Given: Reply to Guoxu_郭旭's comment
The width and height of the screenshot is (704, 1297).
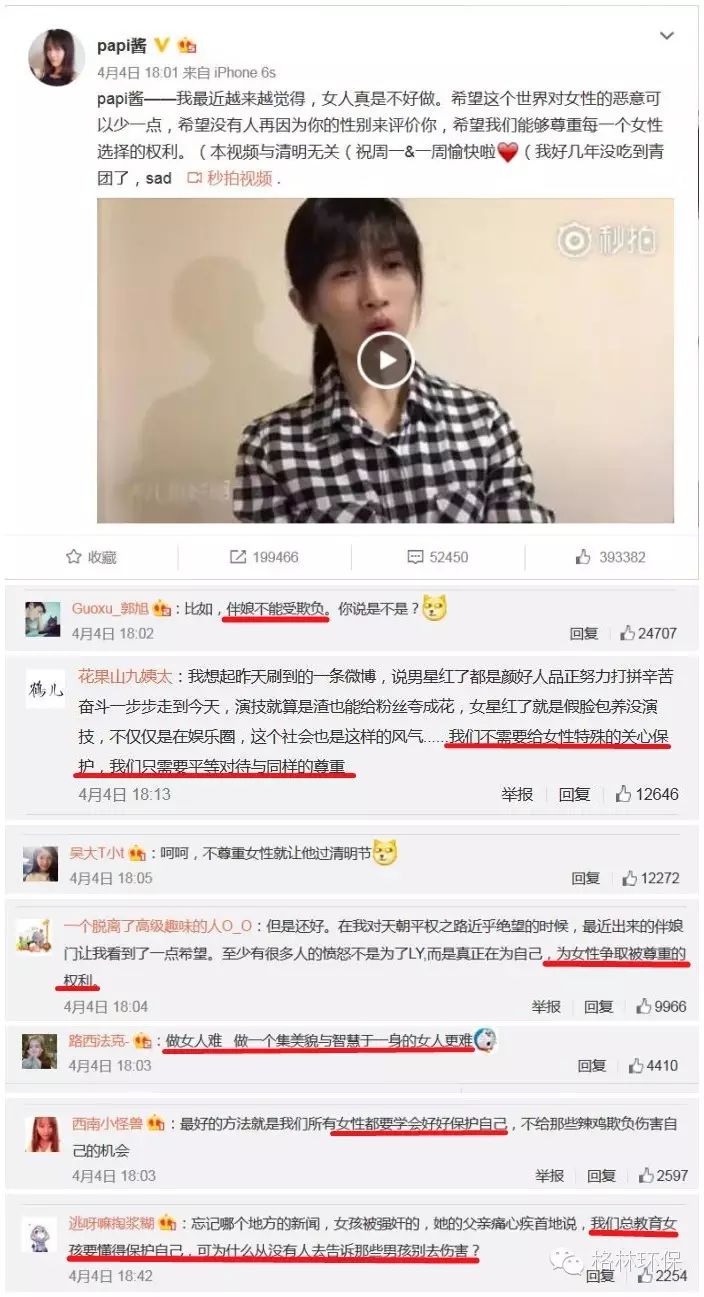Looking at the screenshot, I should tap(584, 633).
